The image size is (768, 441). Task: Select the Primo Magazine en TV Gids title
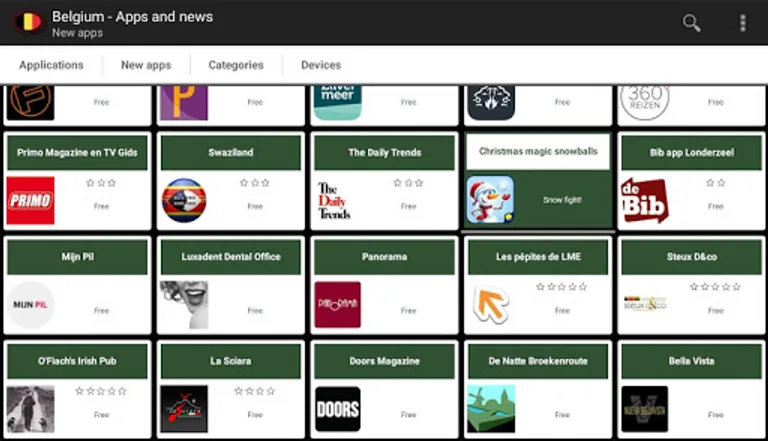[77, 152]
